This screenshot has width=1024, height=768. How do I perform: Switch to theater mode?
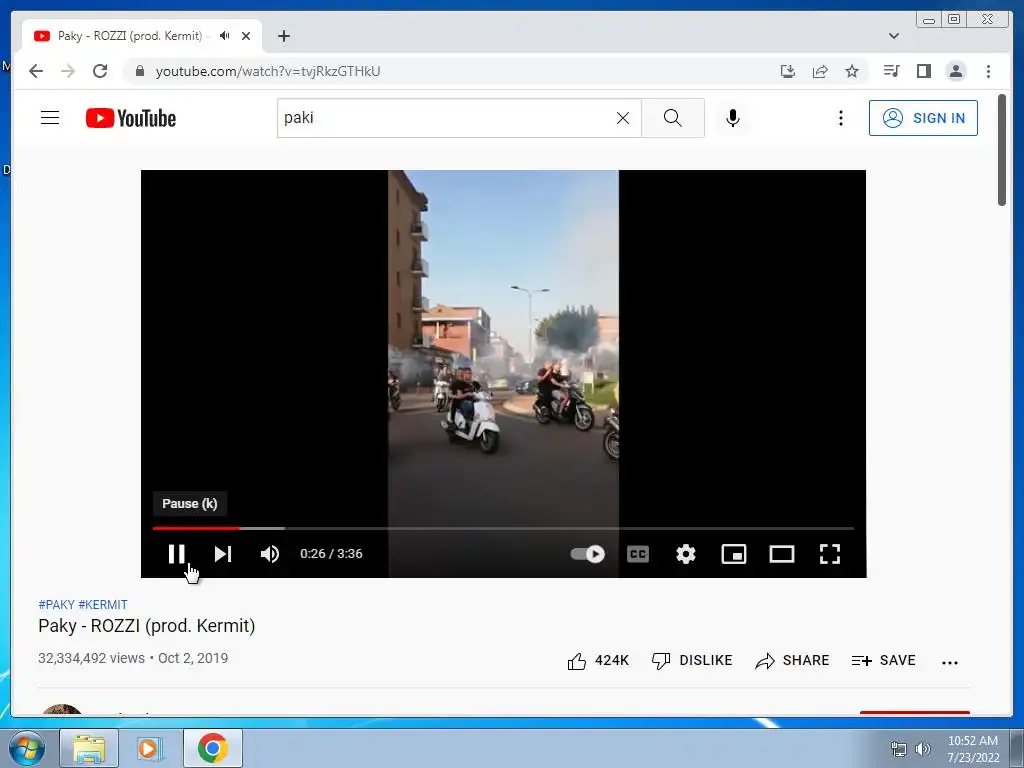click(782, 554)
